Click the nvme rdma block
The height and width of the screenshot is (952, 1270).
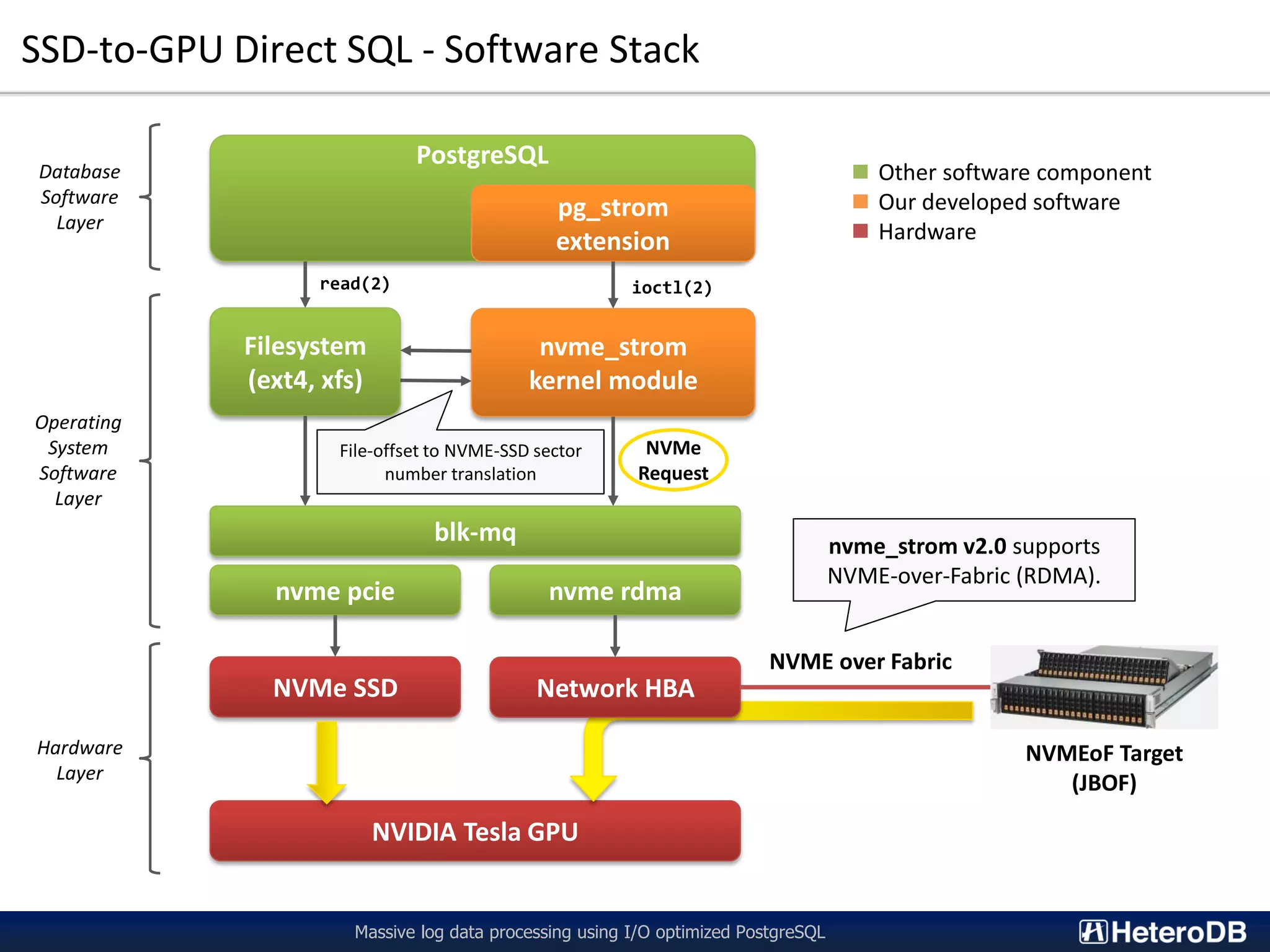point(615,591)
